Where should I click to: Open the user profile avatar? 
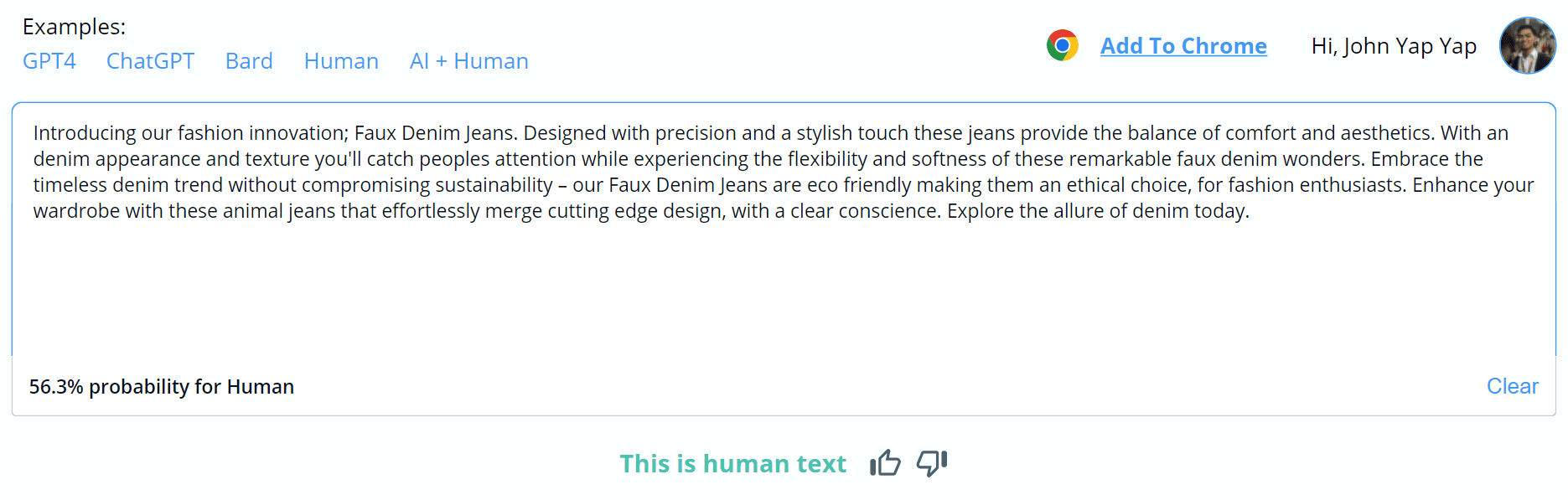1527,45
